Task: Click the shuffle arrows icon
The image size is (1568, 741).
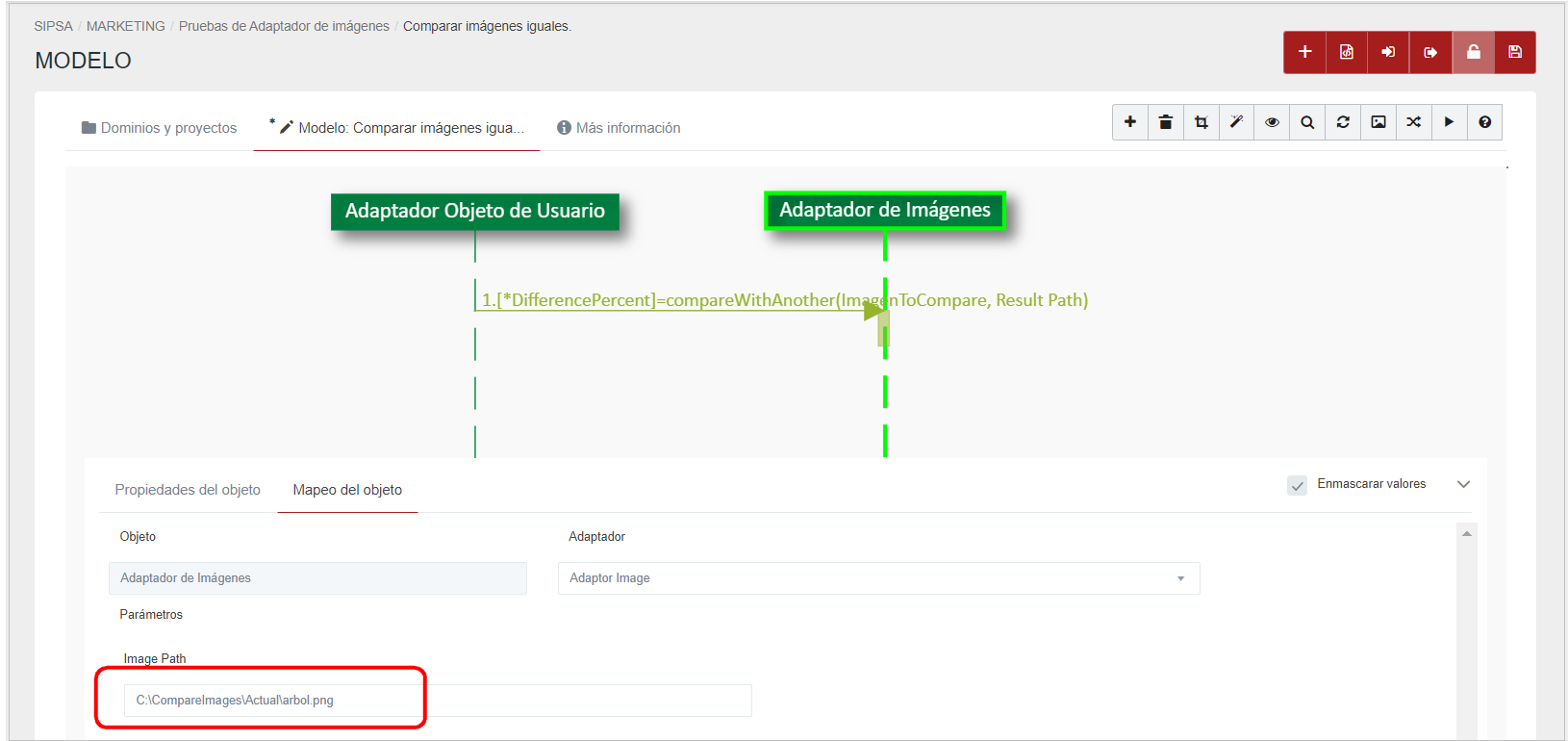Action: tap(1413, 122)
